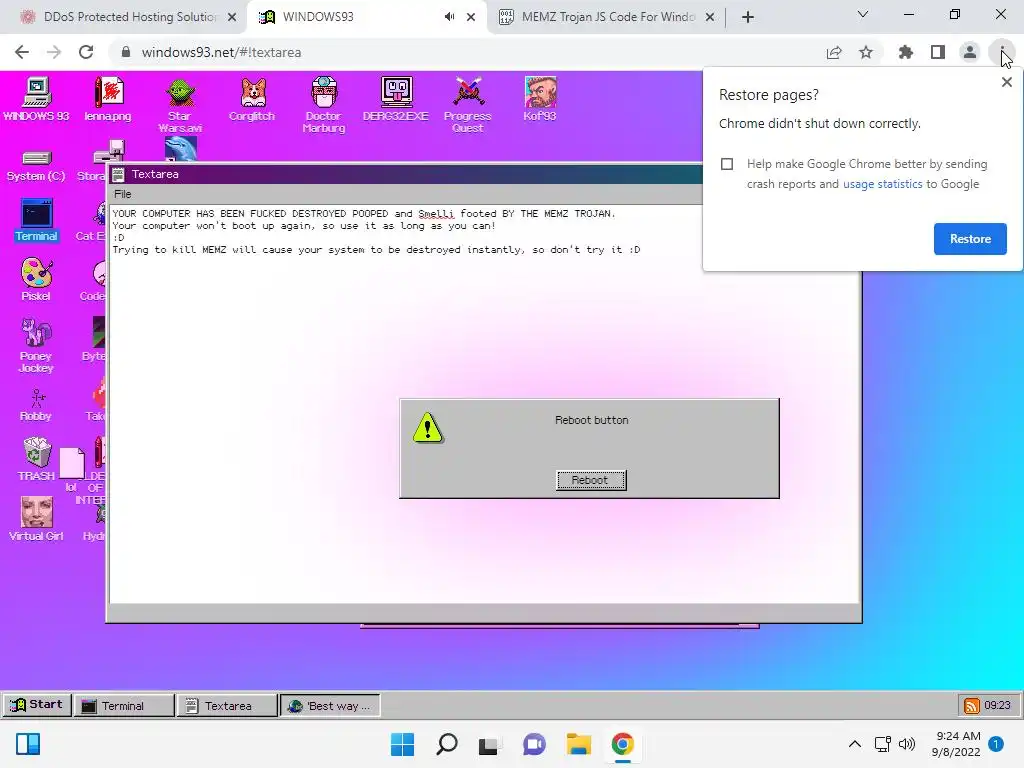Open Chat app on Windows taskbar
1024x768 pixels.
[x=534, y=744]
